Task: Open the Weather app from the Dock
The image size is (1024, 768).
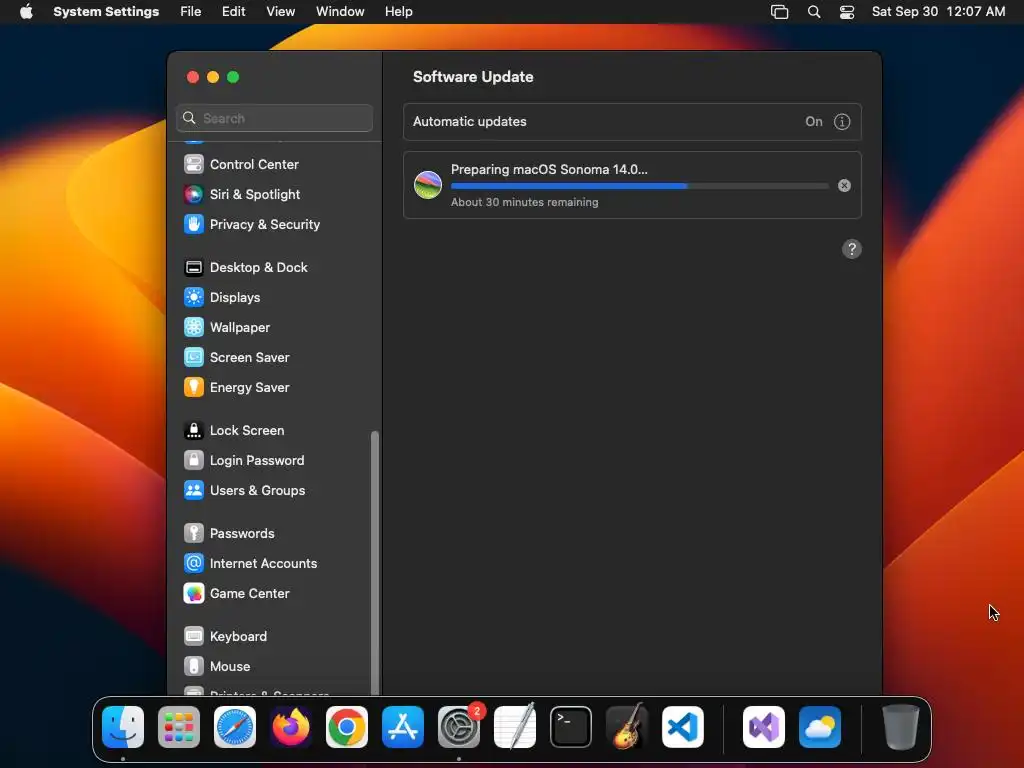Action: [820, 728]
